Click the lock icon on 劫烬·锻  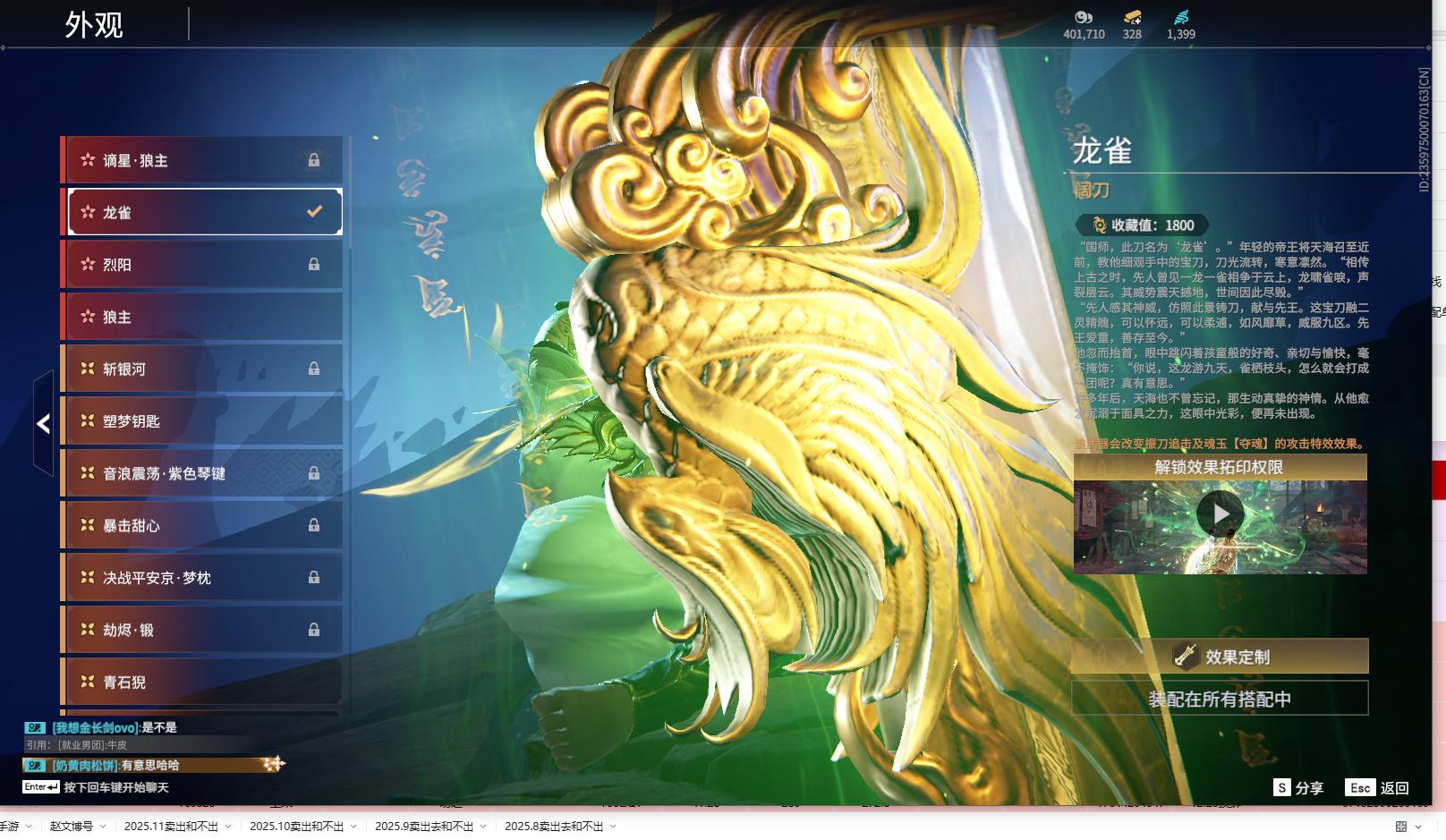(x=314, y=630)
